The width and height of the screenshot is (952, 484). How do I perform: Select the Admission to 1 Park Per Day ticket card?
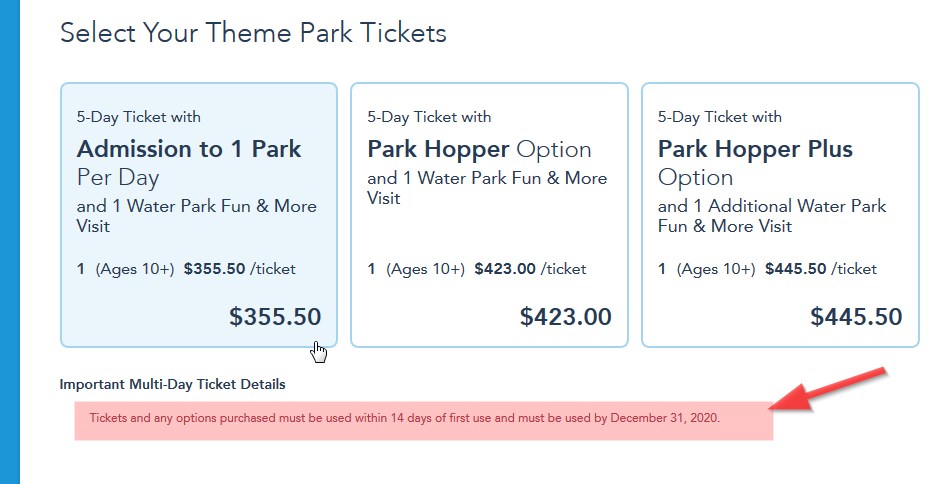coord(197,215)
